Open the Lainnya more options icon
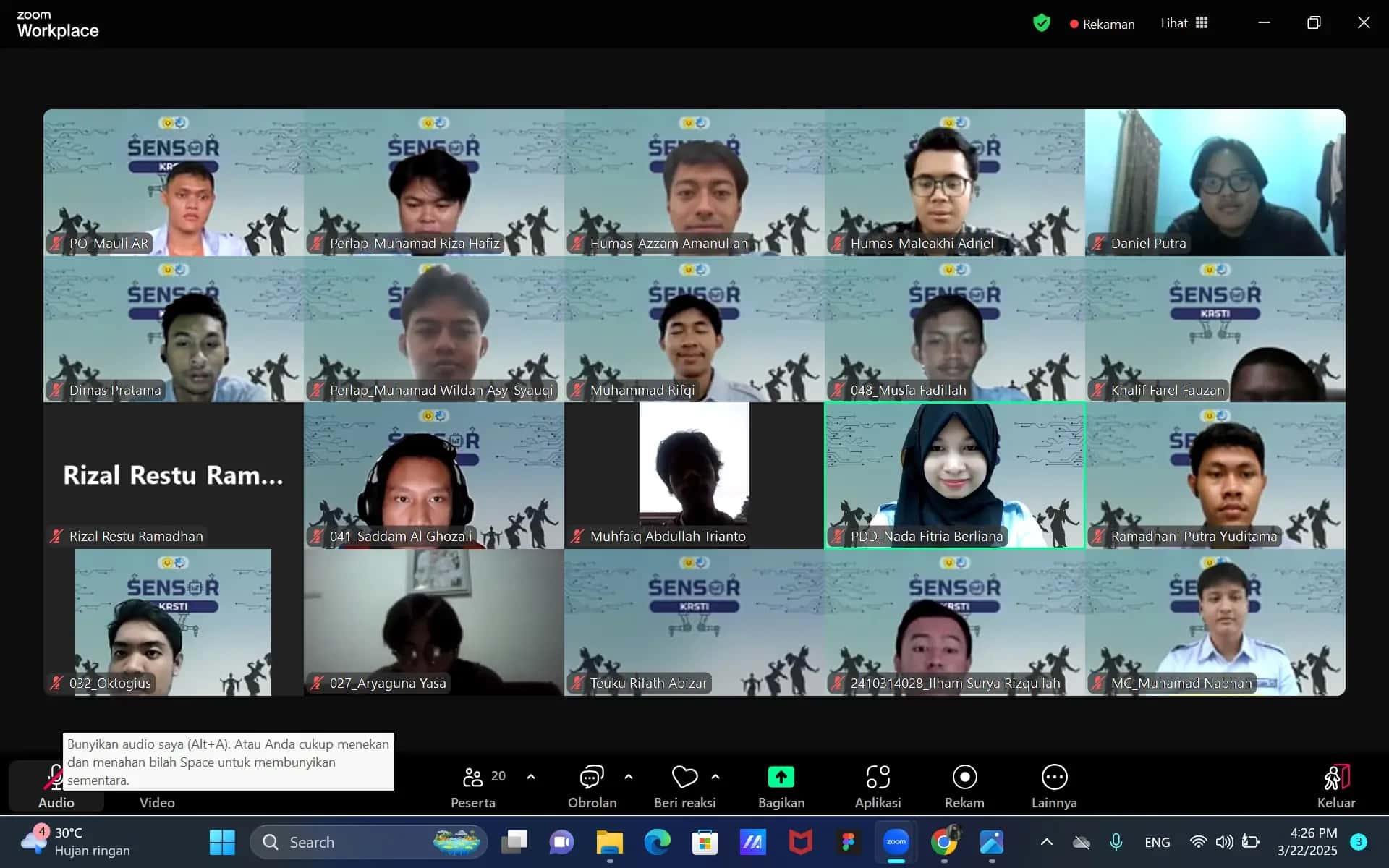The width and height of the screenshot is (1389, 868). coord(1054,778)
